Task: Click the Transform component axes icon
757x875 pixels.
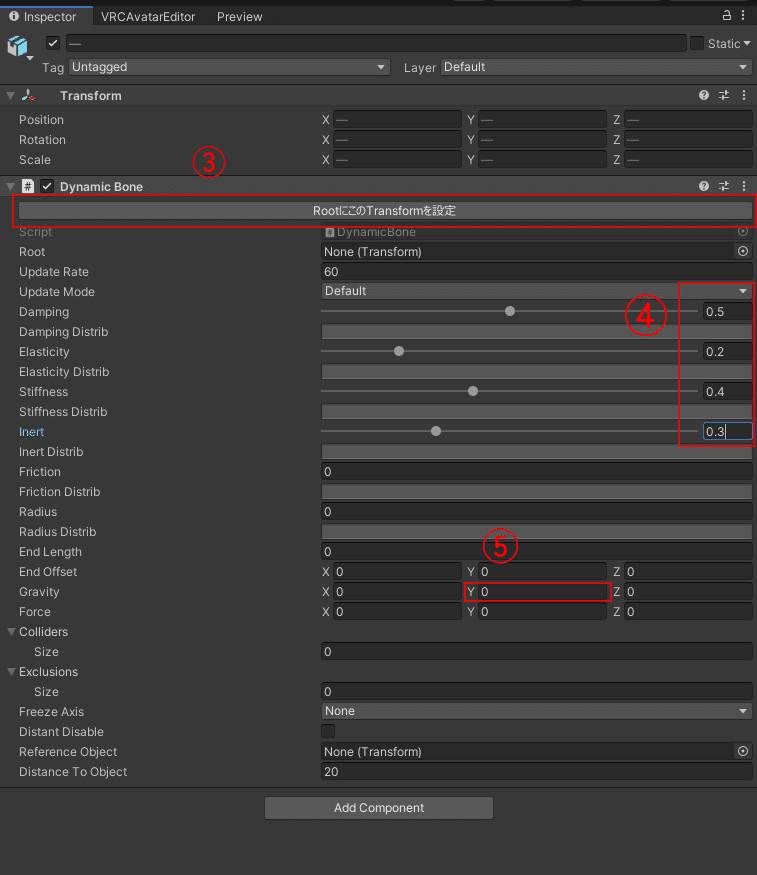Action: click(28, 95)
